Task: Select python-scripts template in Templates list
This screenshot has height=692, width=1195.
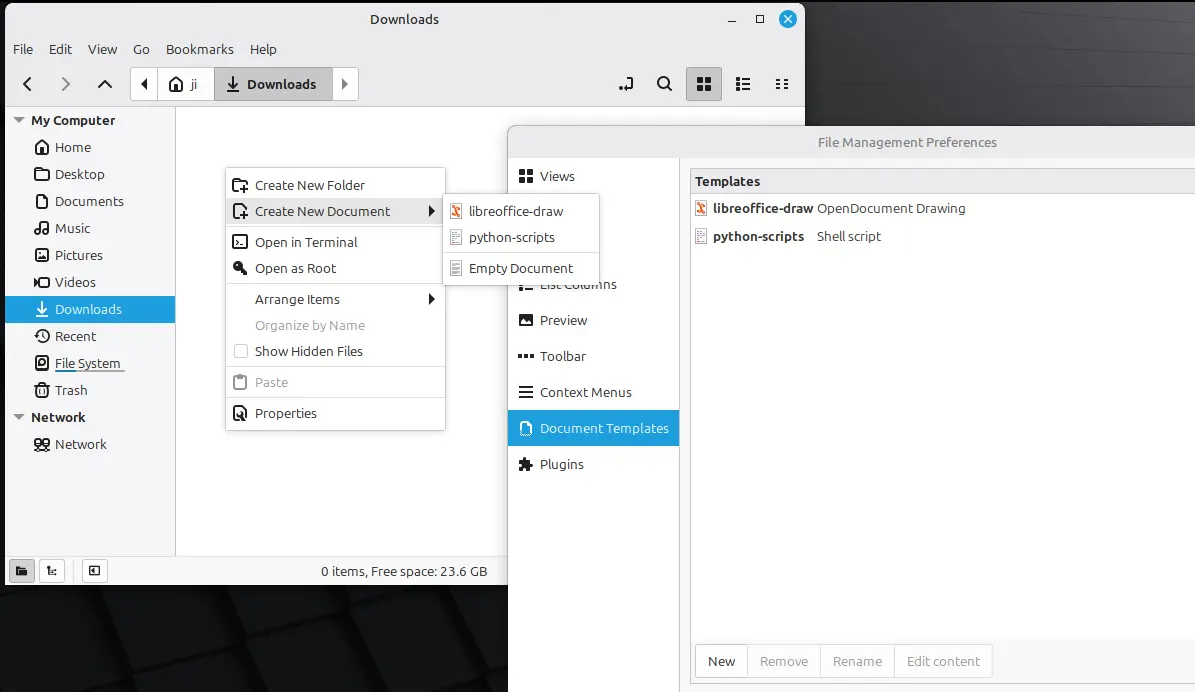Action: tap(757, 237)
